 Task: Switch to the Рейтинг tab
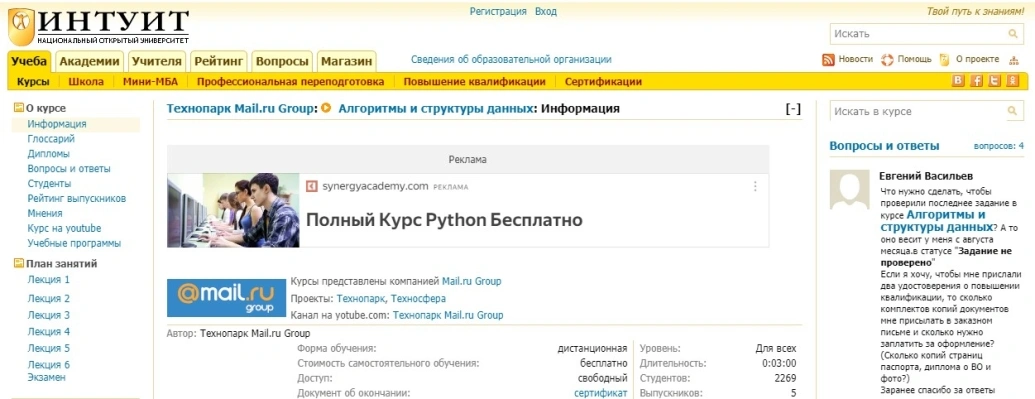[x=219, y=61]
